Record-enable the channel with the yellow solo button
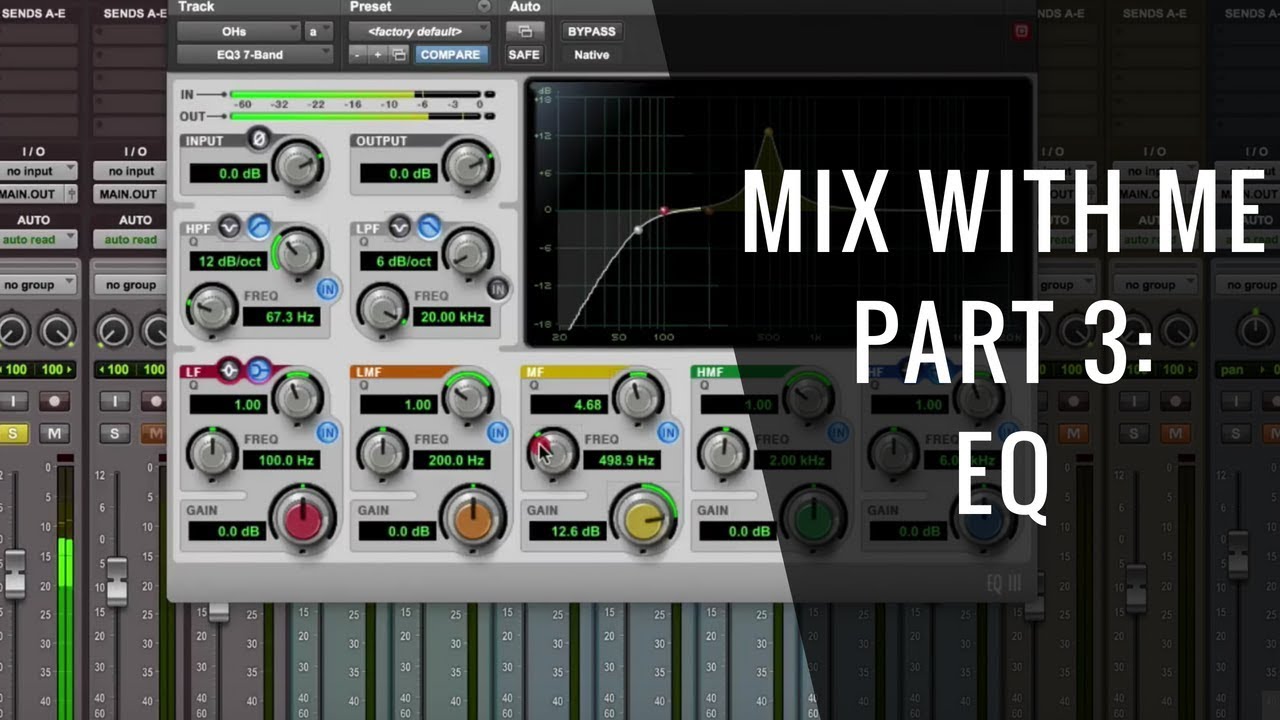 click(x=53, y=401)
